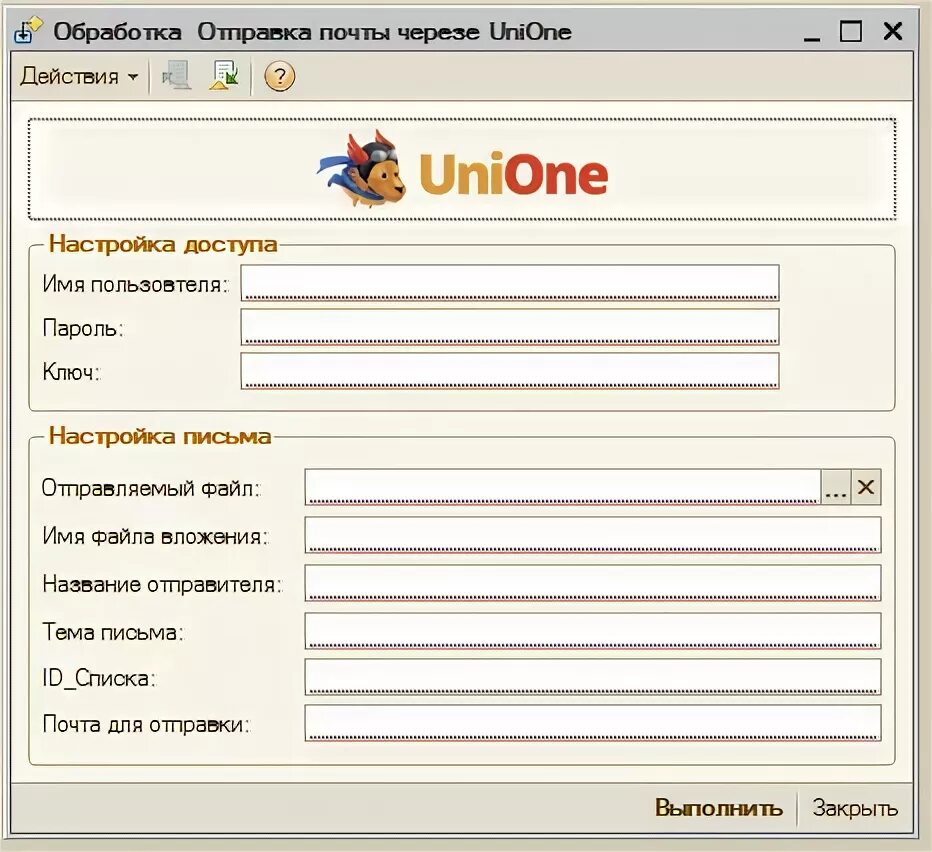Open the Действия dropdown menu

[80, 77]
